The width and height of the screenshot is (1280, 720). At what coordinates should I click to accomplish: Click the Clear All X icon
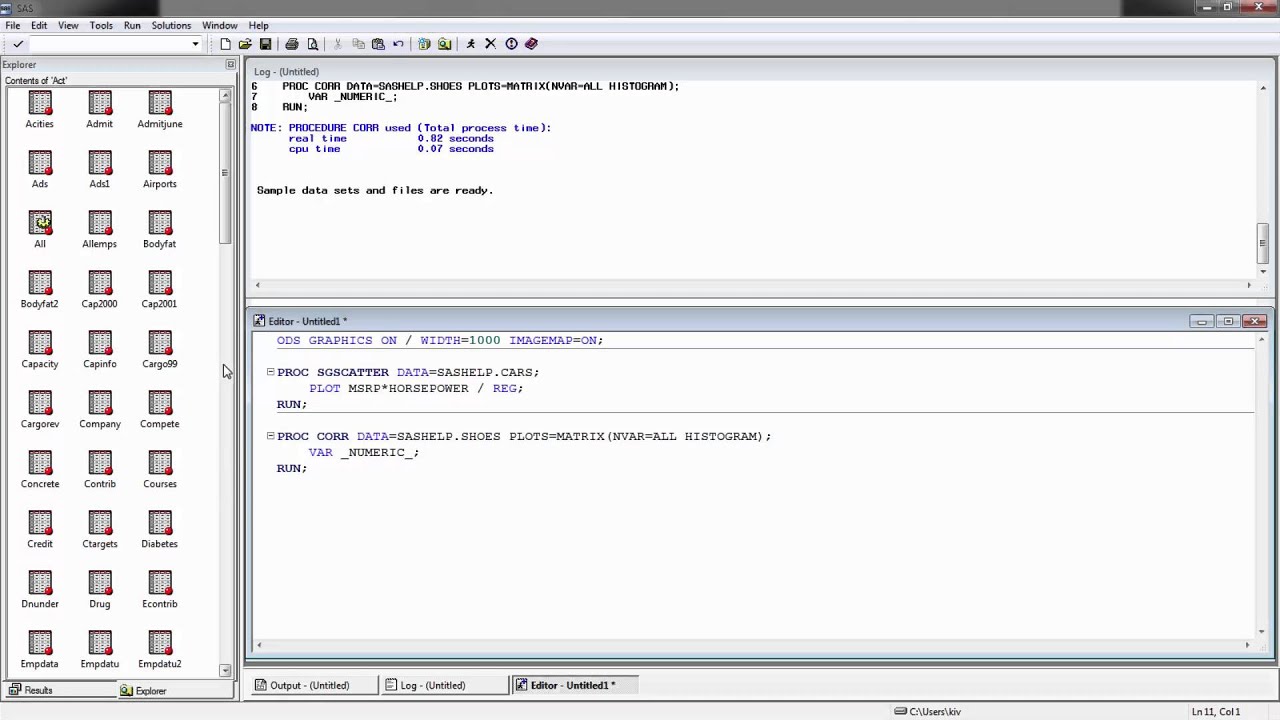(x=490, y=44)
